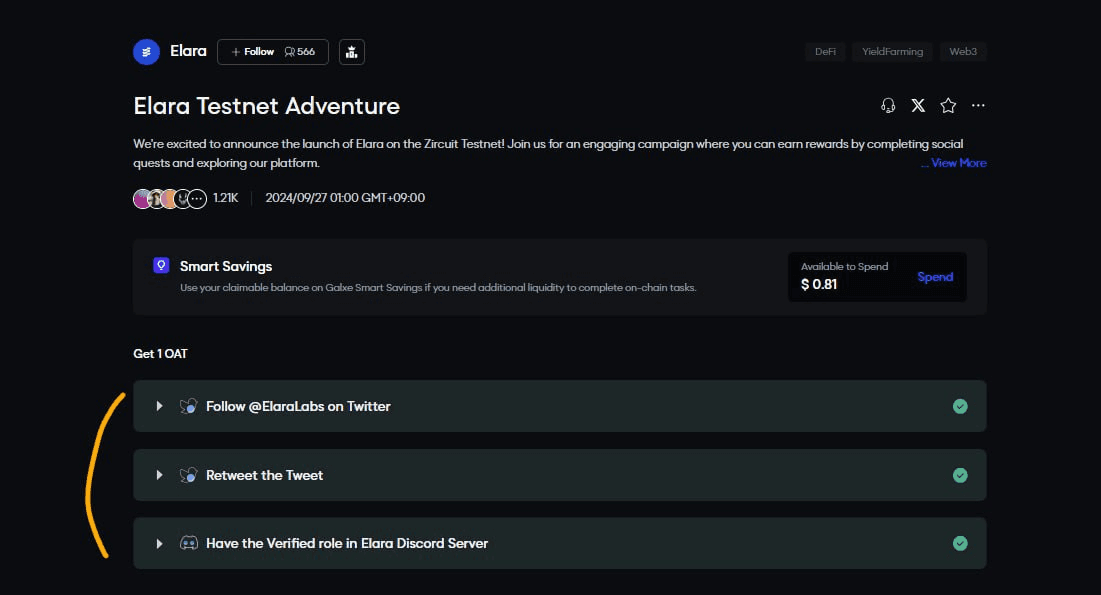Click green checkmark on Follow @ElaraLabs task

pos(960,406)
